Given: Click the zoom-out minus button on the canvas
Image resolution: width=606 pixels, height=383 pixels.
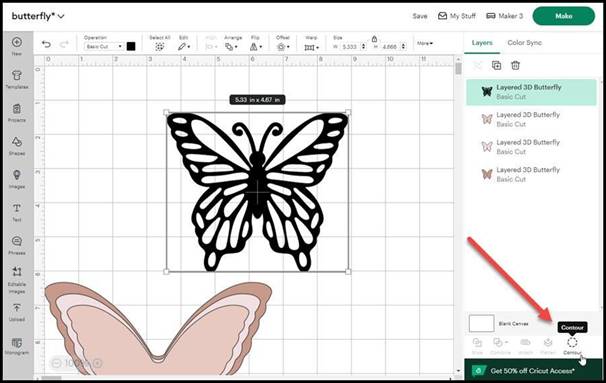Looking at the screenshot, I should coord(56,363).
